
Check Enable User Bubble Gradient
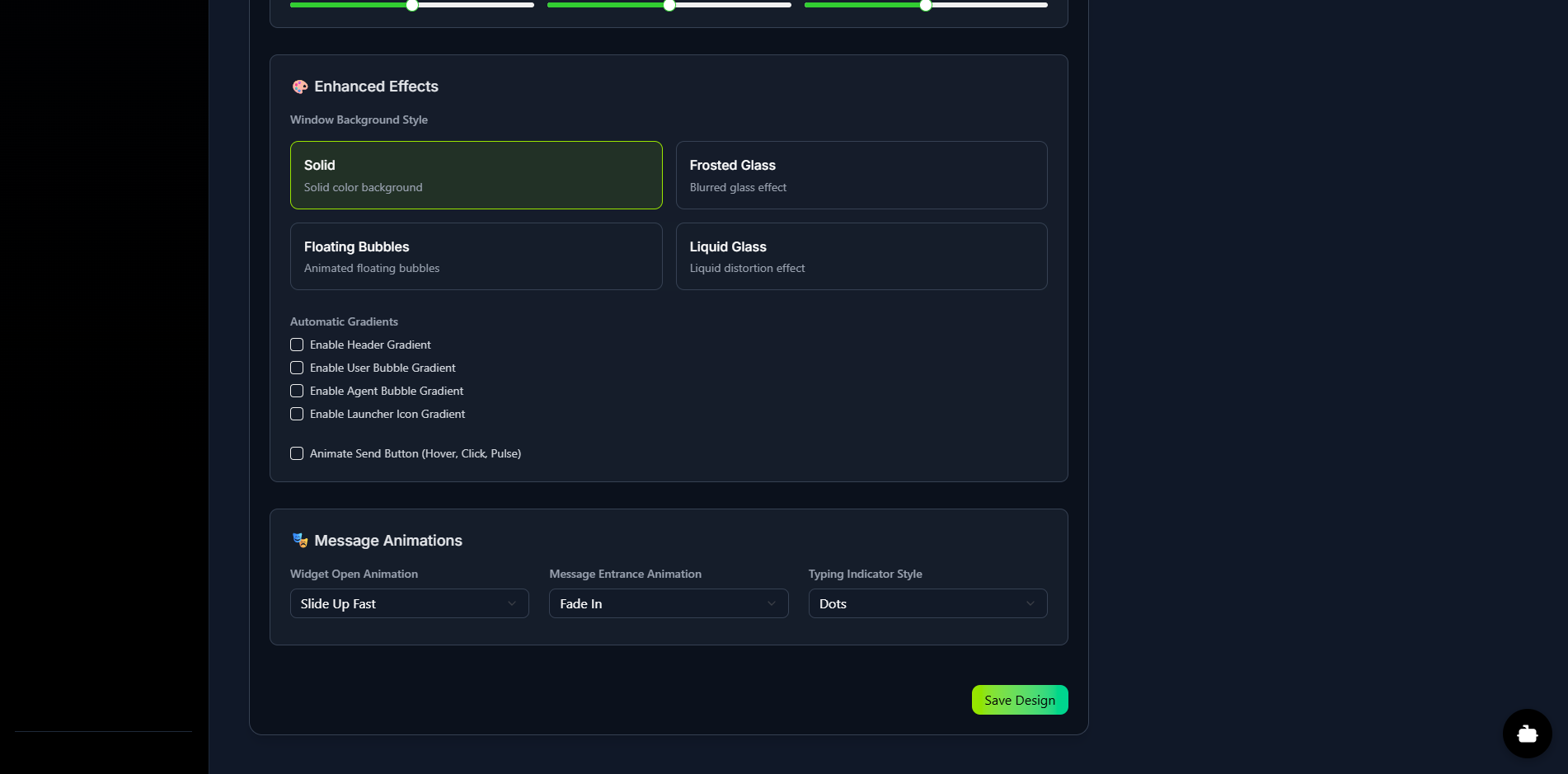(x=297, y=368)
